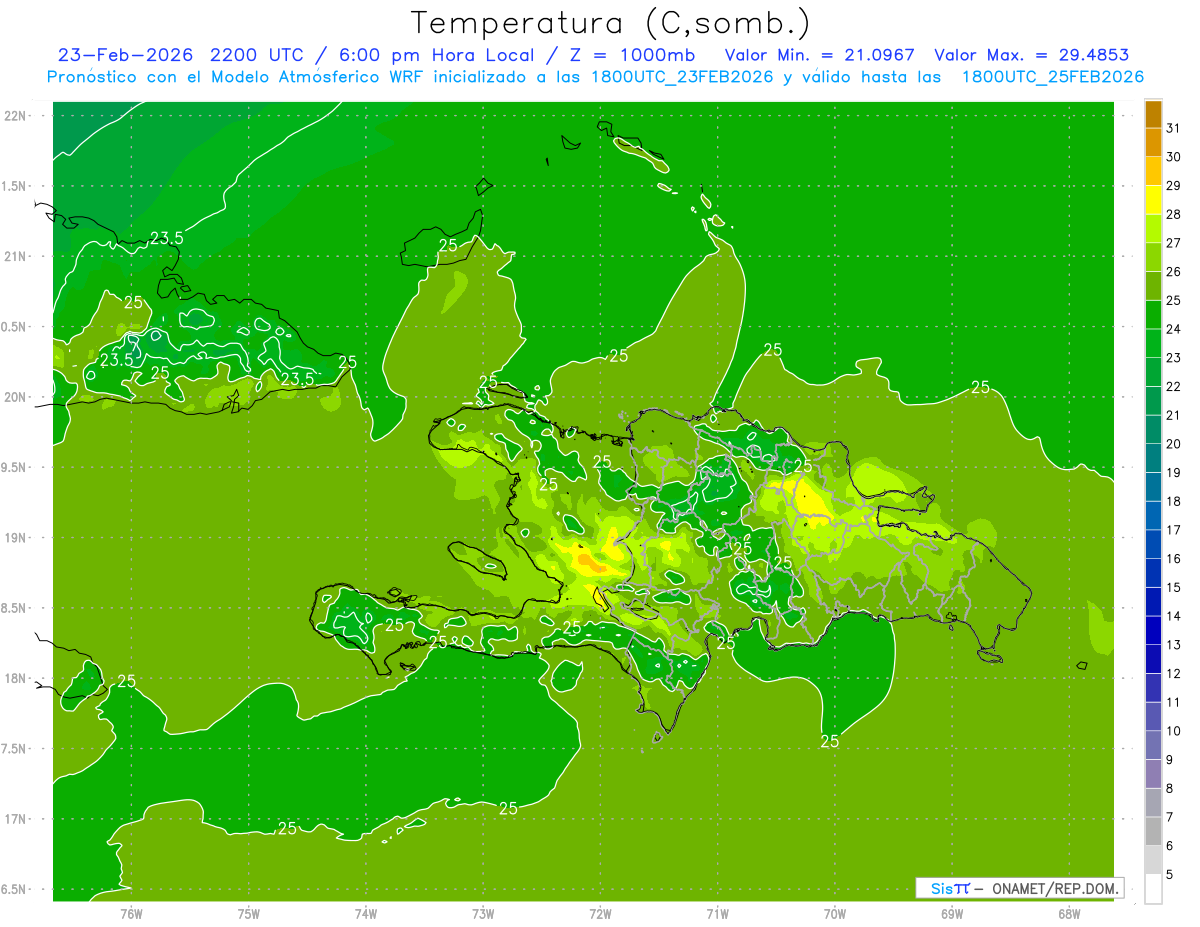Image resolution: width=1200 pixels, height=927 pixels.
Task: Click the color scale label "15"
Action: tap(1173, 587)
